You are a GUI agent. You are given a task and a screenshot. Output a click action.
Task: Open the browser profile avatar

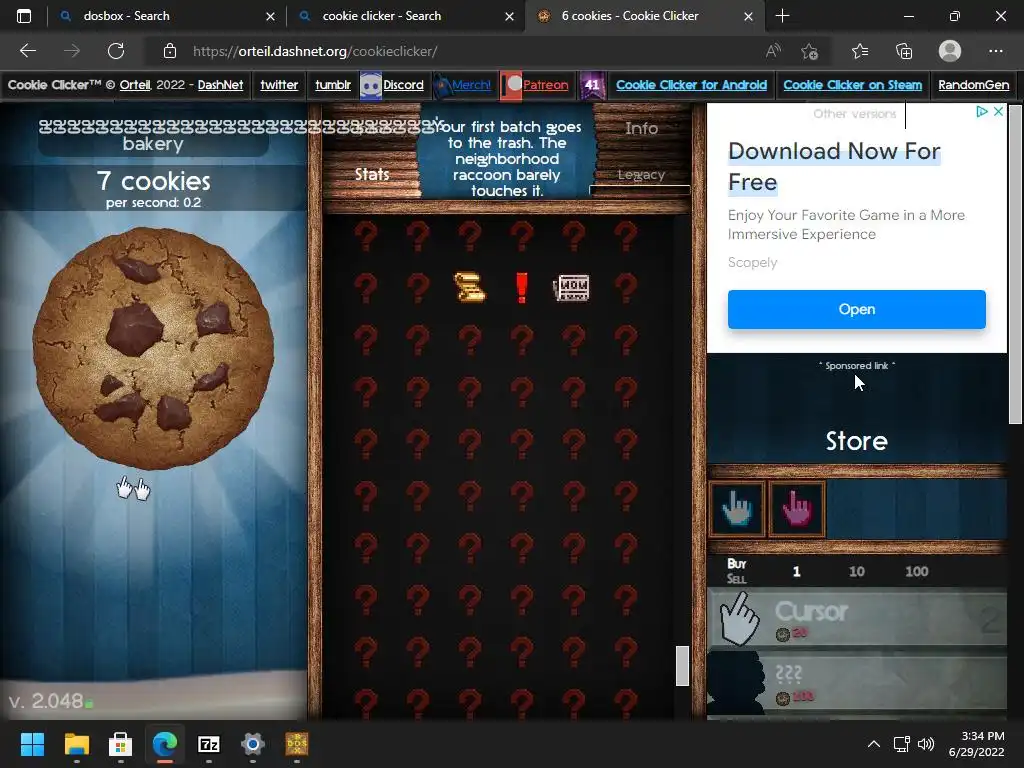pyautogui.click(x=950, y=51)
